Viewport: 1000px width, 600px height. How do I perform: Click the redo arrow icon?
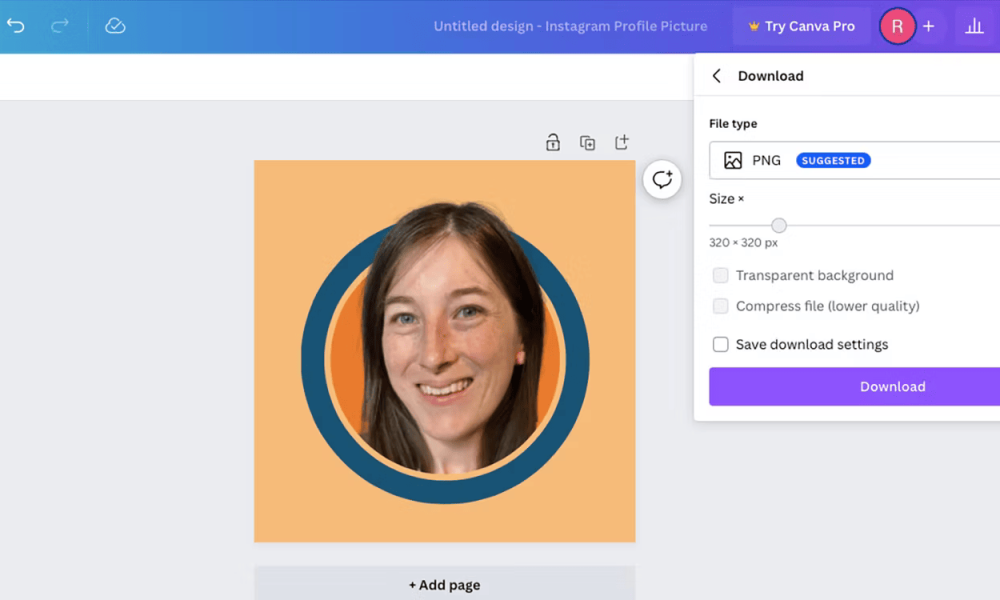(x=60, y=26)
